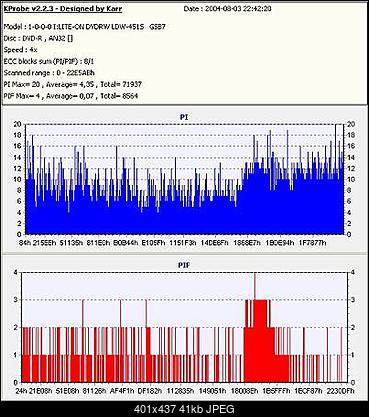
Task: Click the Scanned range line
Action: pyautogui.click(x=49, y=73)
